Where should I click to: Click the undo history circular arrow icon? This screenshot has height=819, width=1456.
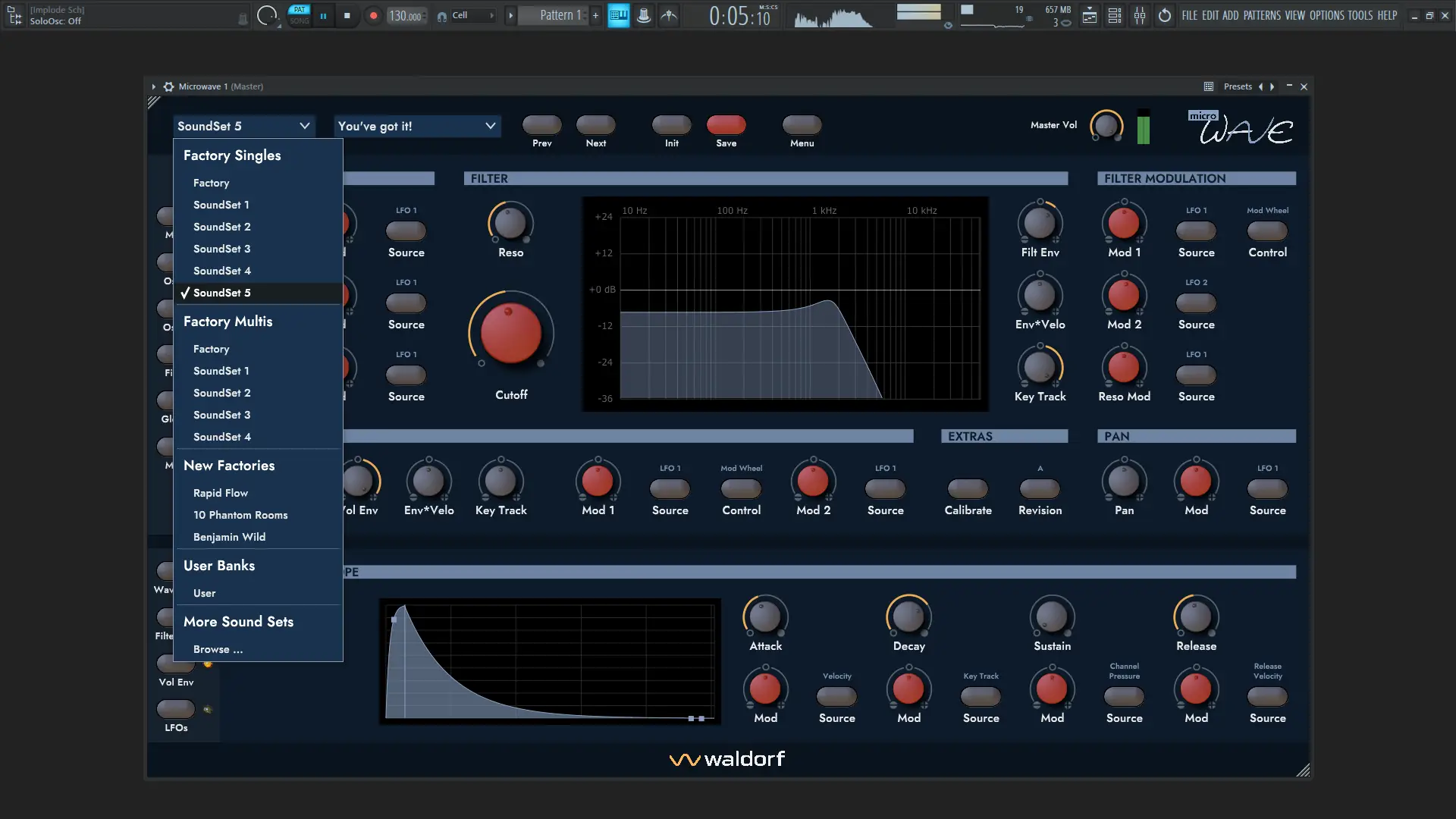point(1165,15)
